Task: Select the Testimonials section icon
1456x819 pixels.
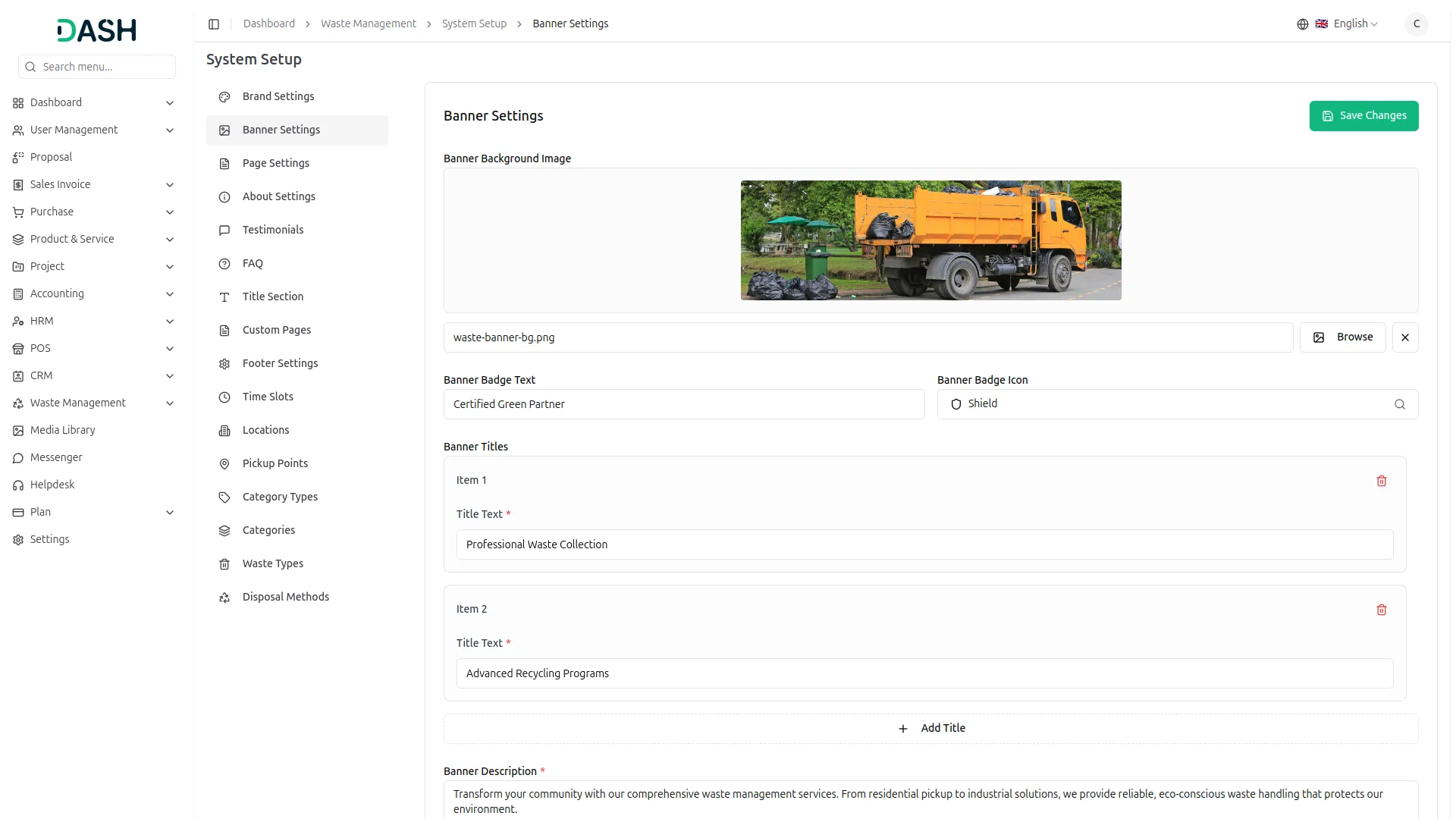Action: (224, 230)
